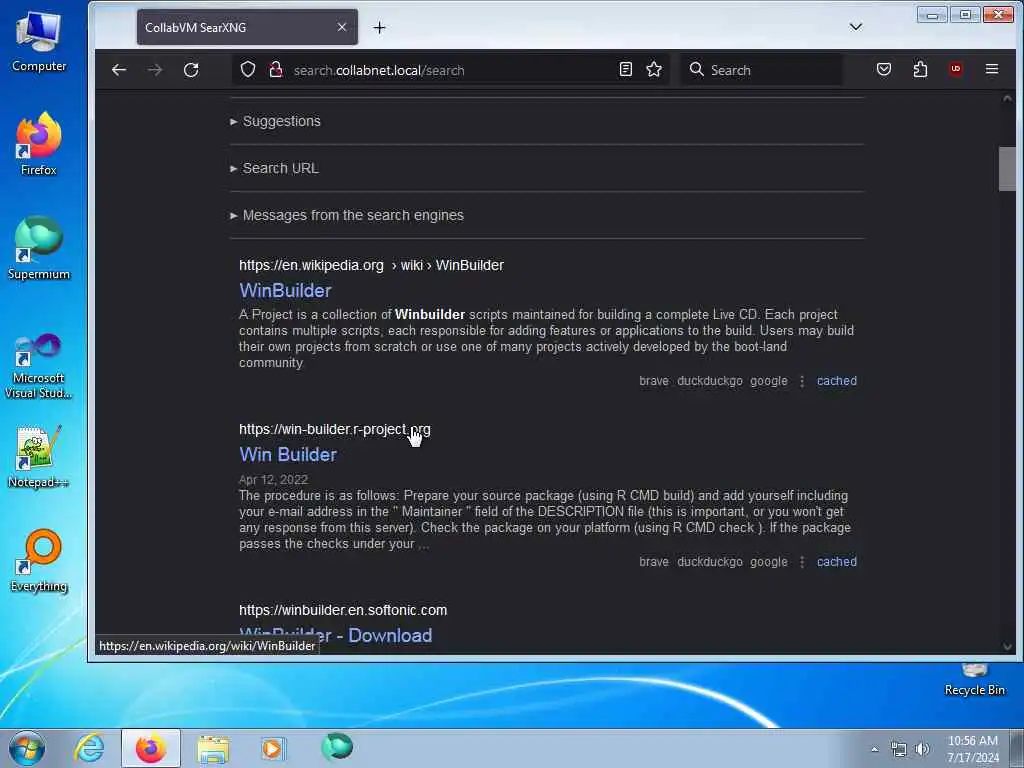Click the winbuilder.en.softonic.com result URL
1024x768 pixels.
point(343,610)
